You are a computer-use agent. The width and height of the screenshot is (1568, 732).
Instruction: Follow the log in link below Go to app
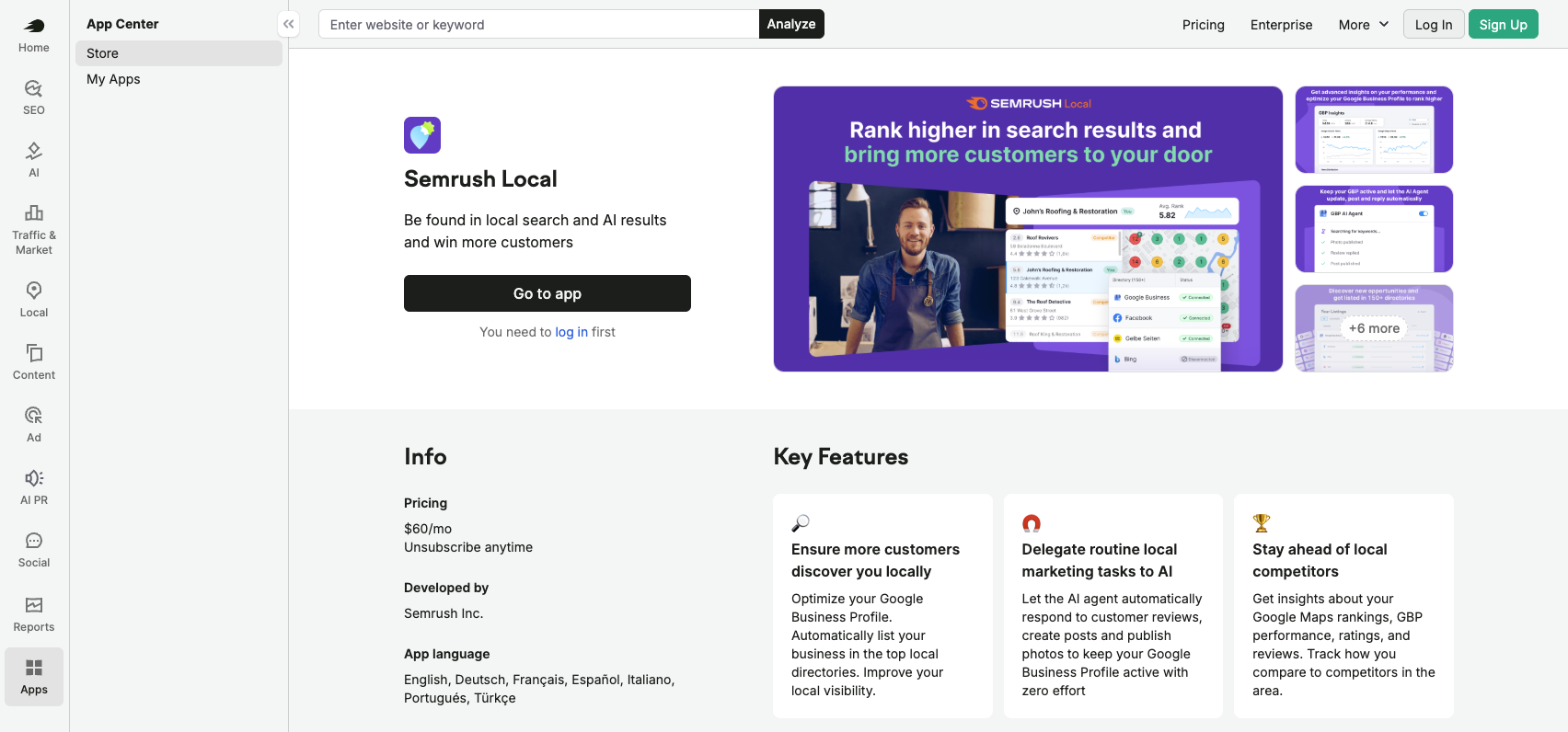coord(571,332)
